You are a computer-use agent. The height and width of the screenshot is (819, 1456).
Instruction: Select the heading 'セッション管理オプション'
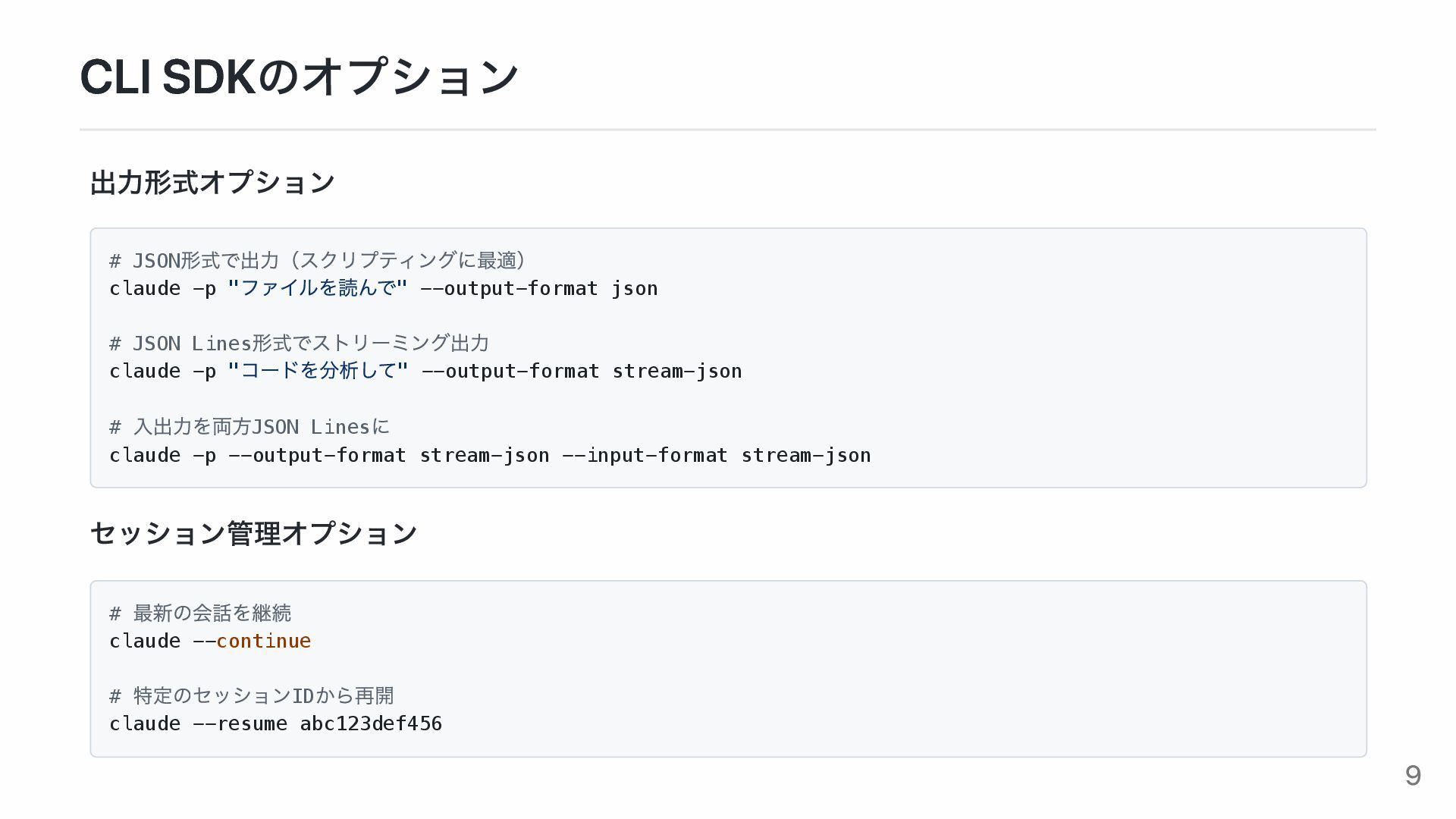coord(254,534)
